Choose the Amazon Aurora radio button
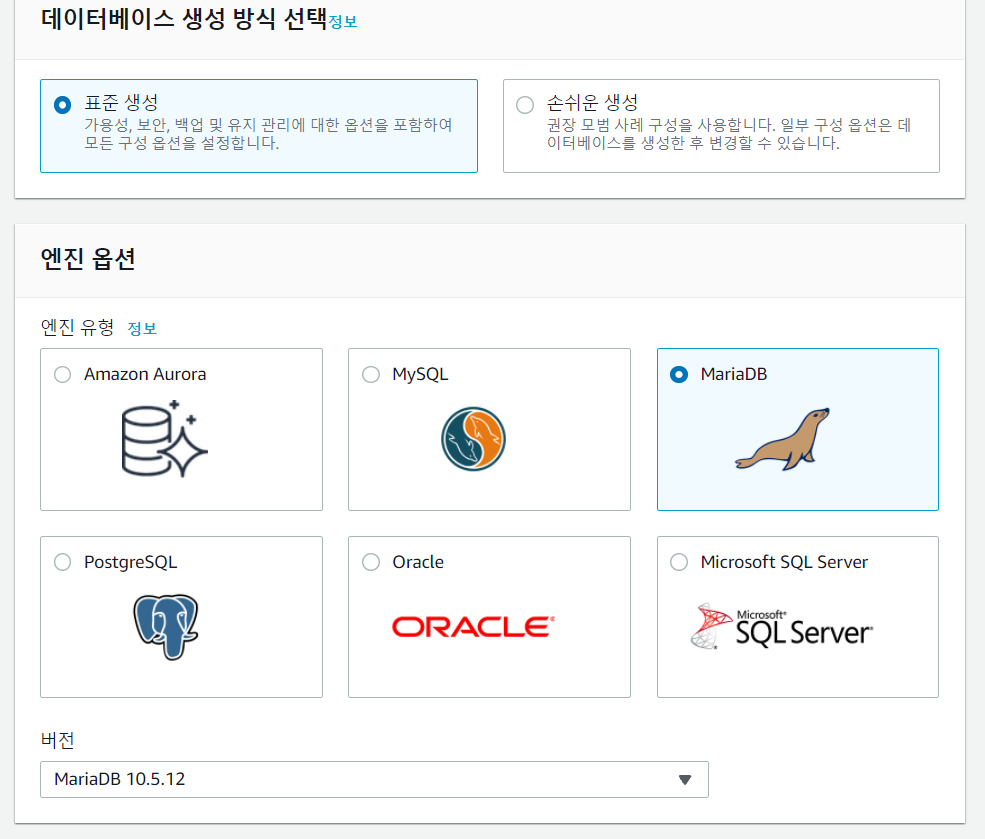985x839 pixels. 63,374
